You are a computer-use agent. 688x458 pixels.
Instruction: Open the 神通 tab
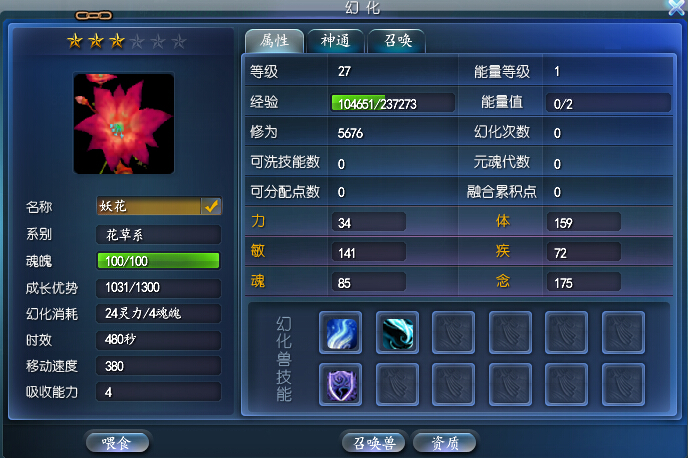[335, 41]
